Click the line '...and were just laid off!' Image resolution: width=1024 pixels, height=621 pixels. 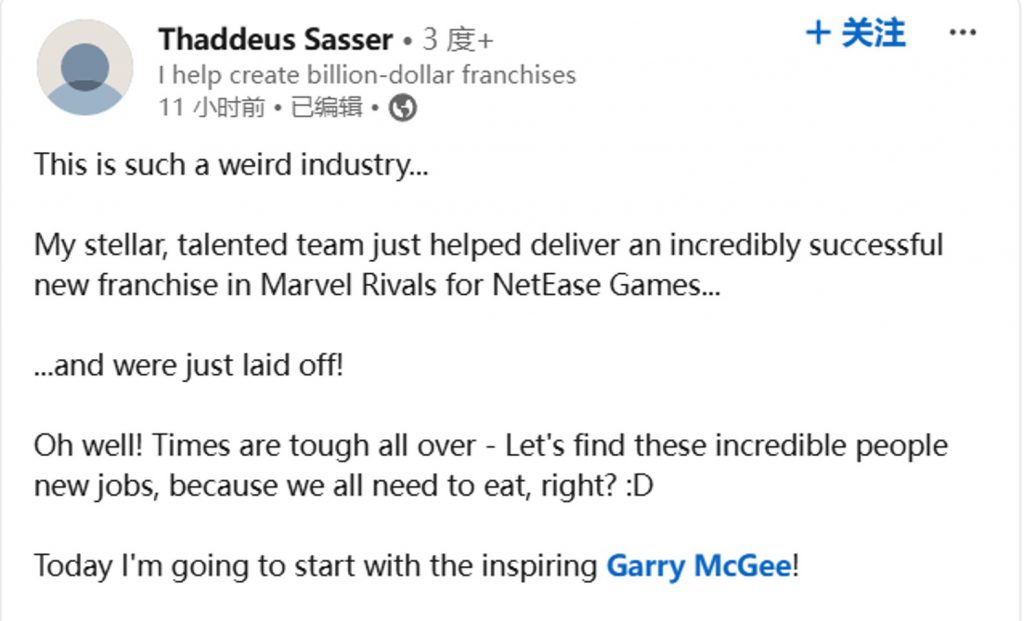[189, 366]
